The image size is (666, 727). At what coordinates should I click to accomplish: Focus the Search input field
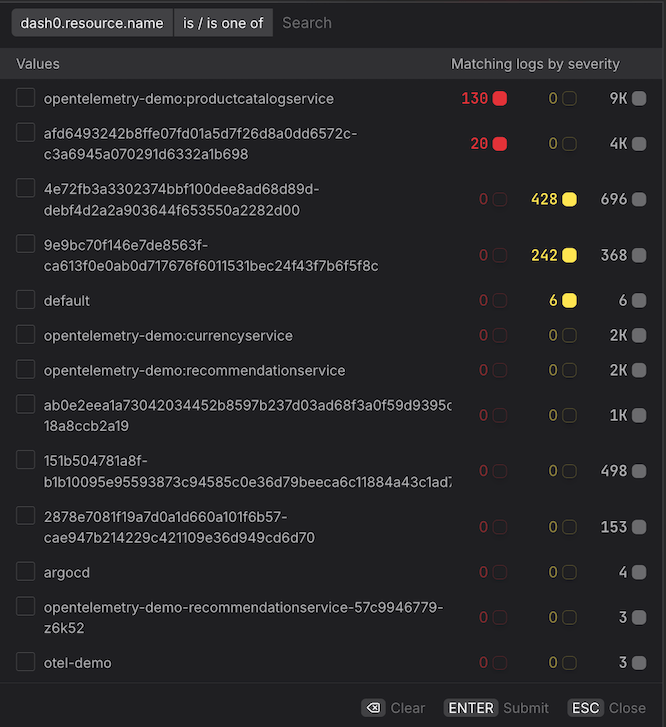tap(468, 23)
